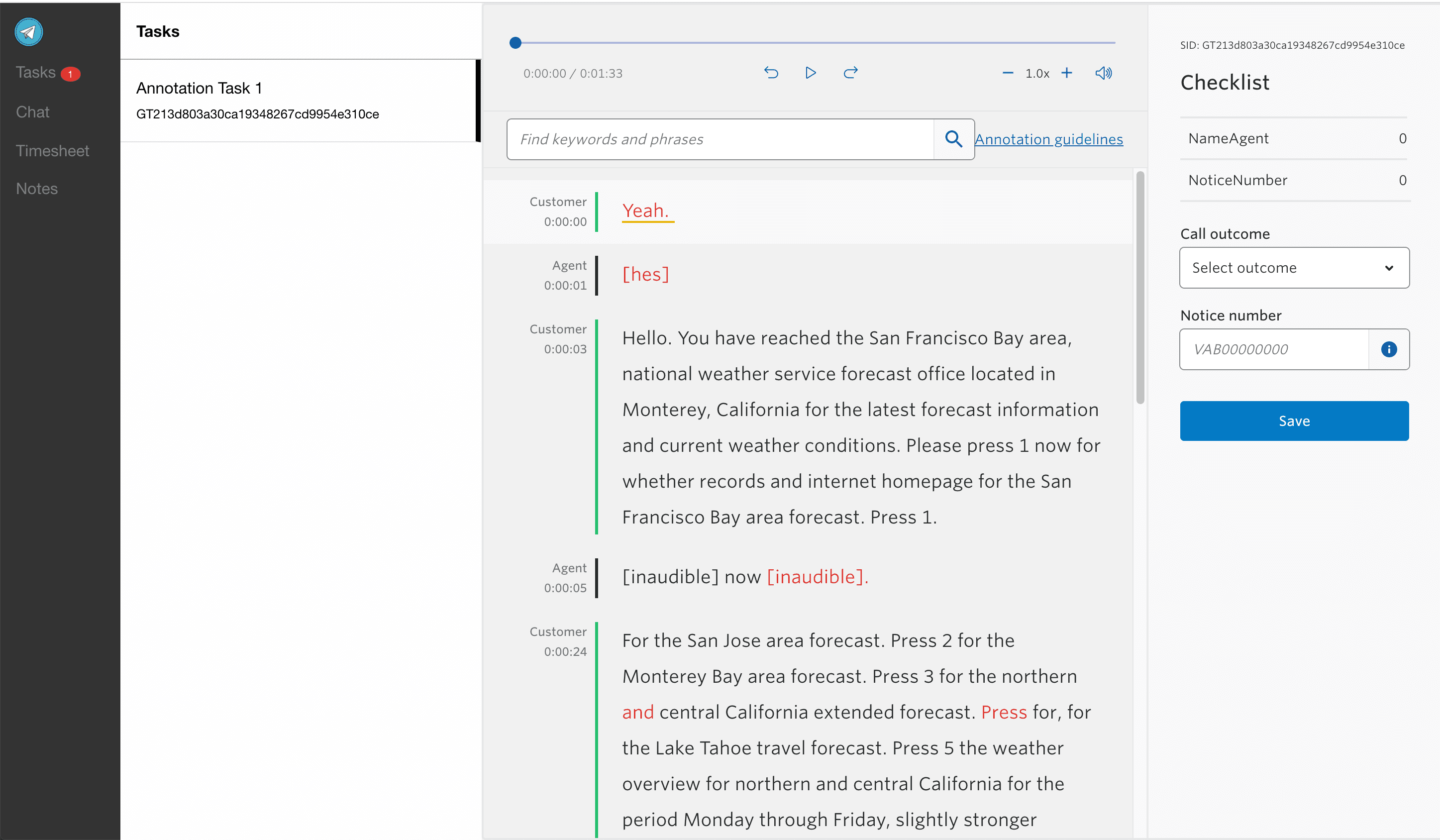
Task: Expand the Call outcome chevron
Action: coord(1389,267)
